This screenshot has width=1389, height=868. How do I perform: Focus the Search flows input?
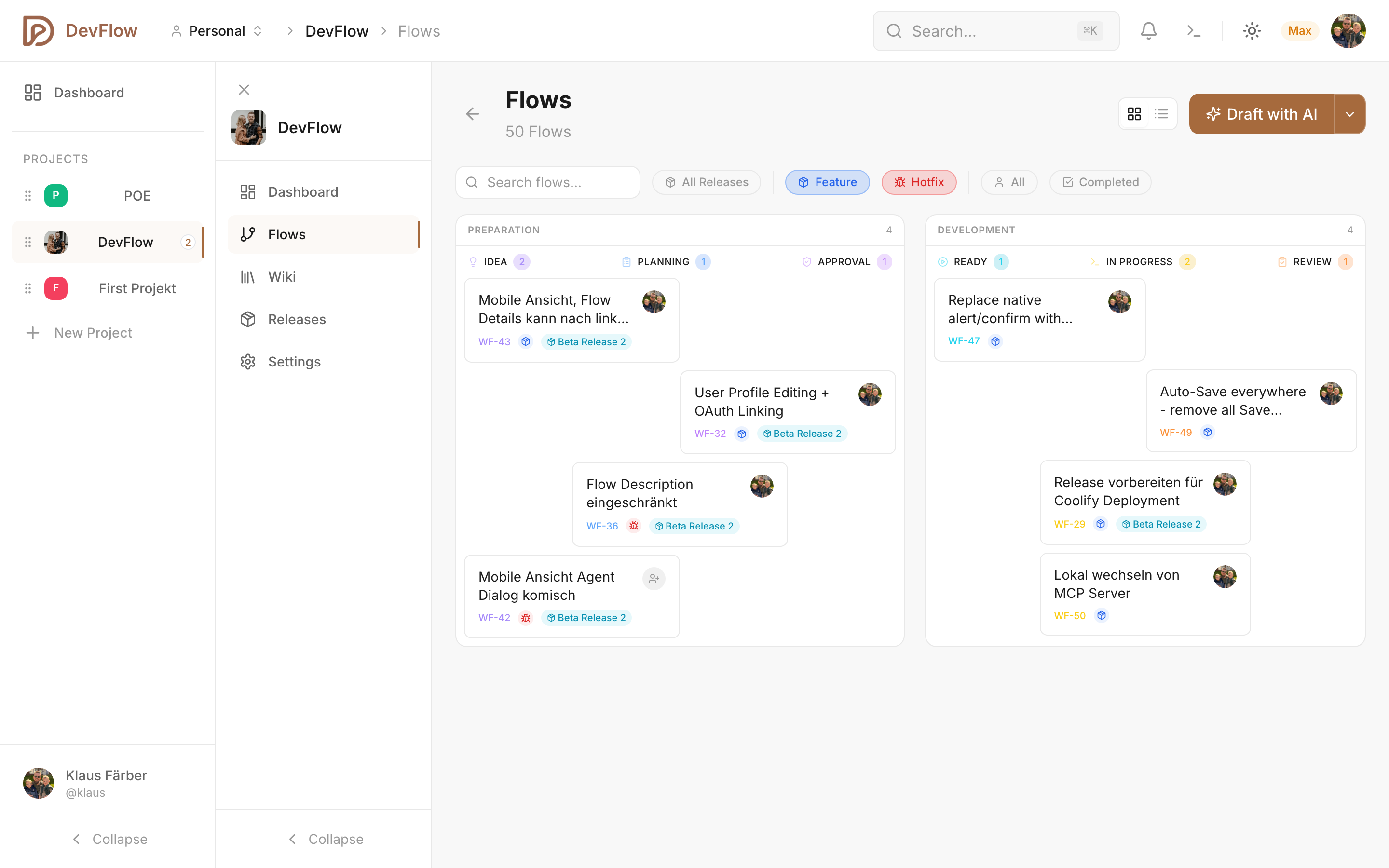[x=547, y=182]
